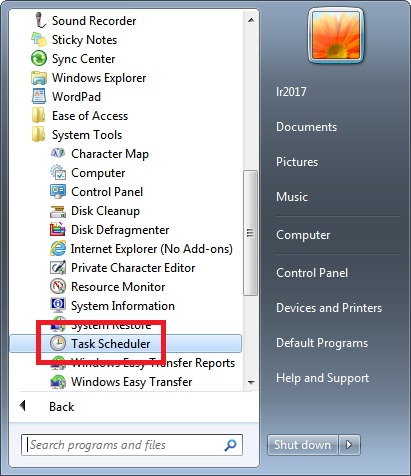Open Sticky Notes icon

coord(39,40)
